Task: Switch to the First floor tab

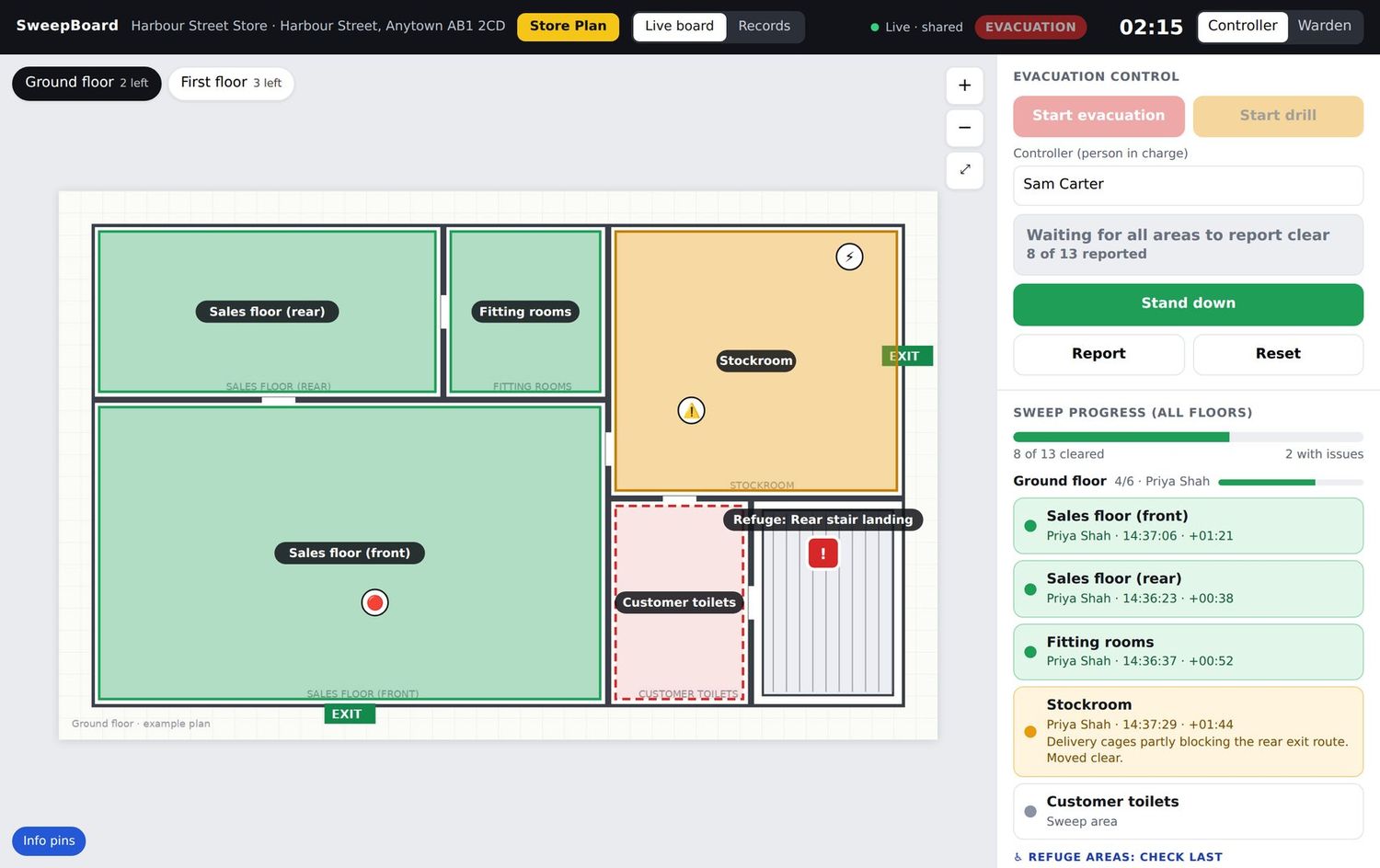Action: pyautogui.click(x=231, y=83)
